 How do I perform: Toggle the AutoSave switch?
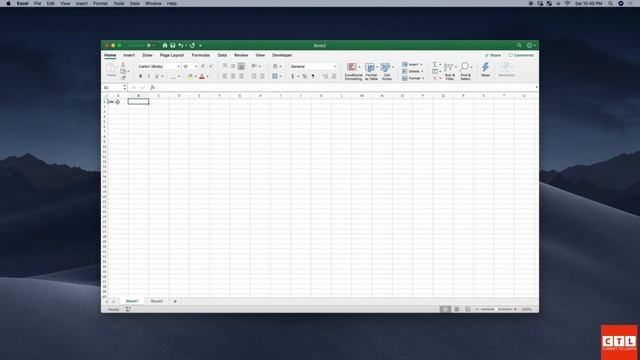click(x=151, y=45)
